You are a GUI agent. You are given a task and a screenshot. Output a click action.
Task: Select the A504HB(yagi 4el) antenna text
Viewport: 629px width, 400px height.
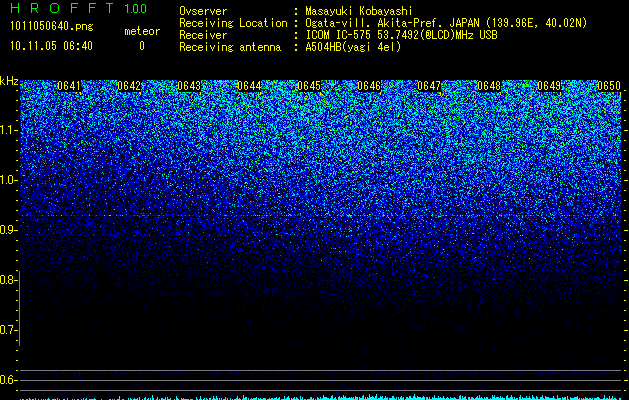point(353,47)
